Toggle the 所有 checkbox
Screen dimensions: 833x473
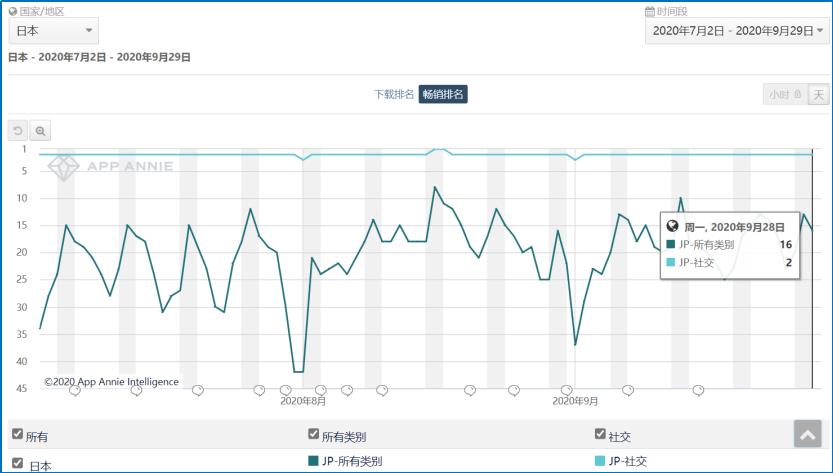point(17,434)
